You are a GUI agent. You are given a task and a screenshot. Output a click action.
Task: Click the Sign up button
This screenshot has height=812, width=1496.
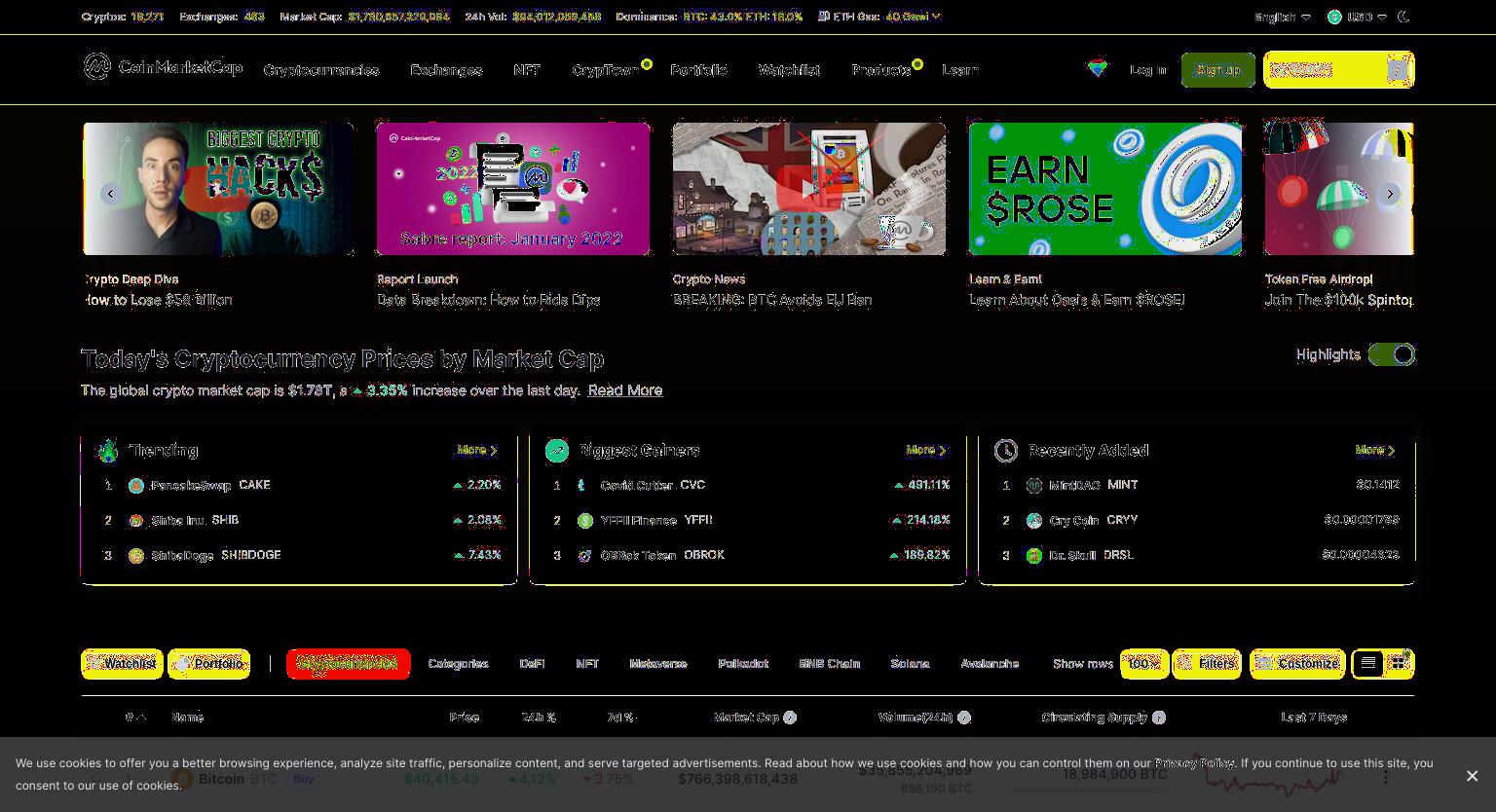pyautogui.click(x=1218, y=69)
